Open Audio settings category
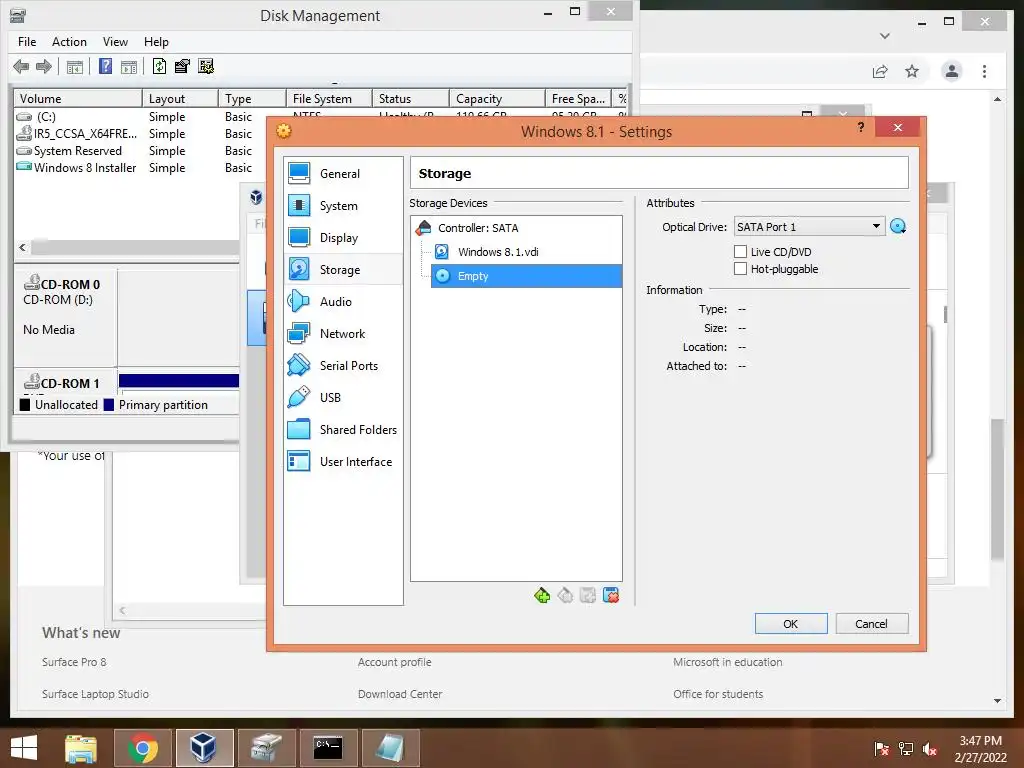This screenshot has height=768, width=1024. (x=343, y=302)
